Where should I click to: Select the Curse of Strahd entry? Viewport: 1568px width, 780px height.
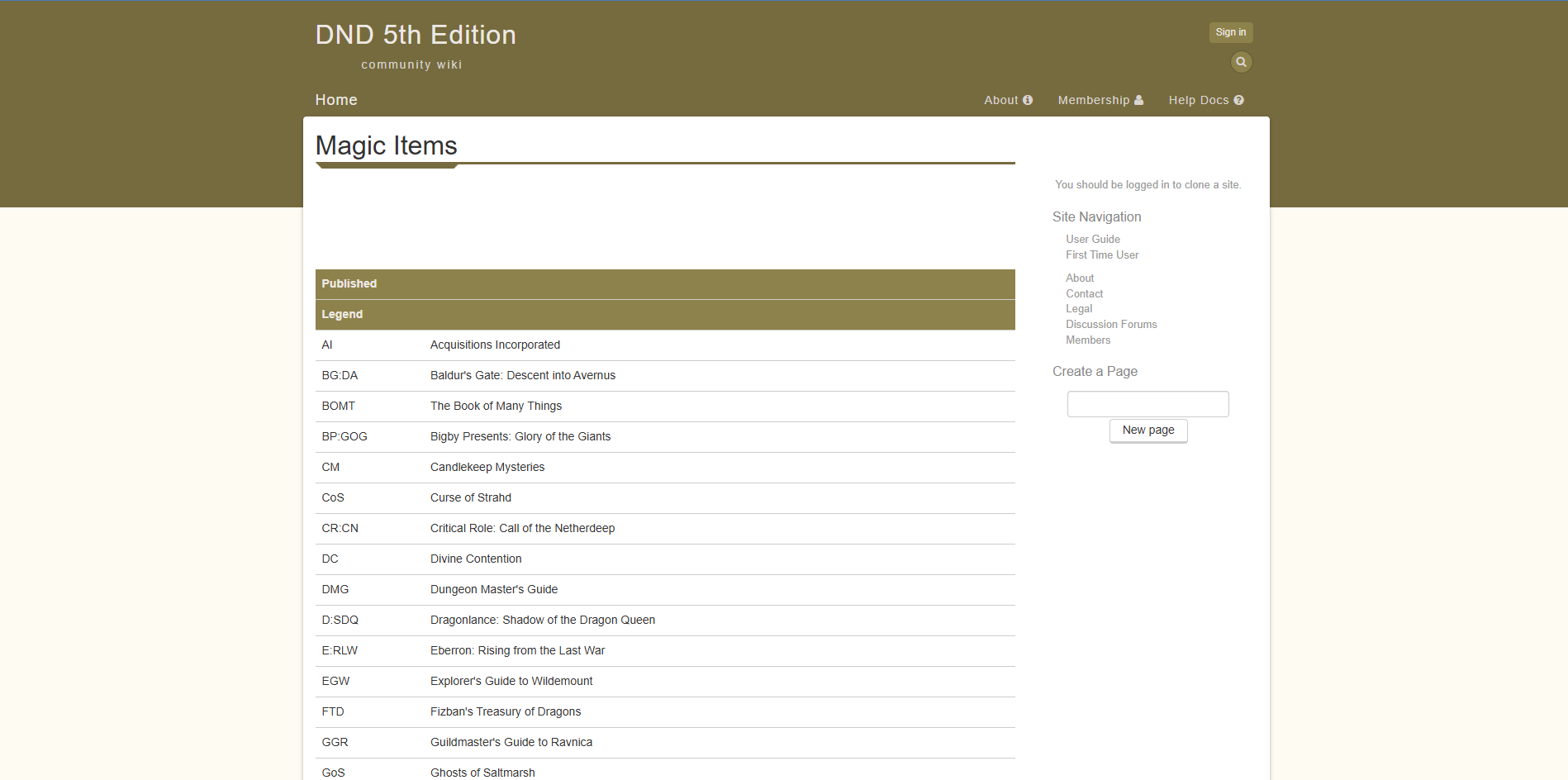pyautogui.click(x=471, y=498)
